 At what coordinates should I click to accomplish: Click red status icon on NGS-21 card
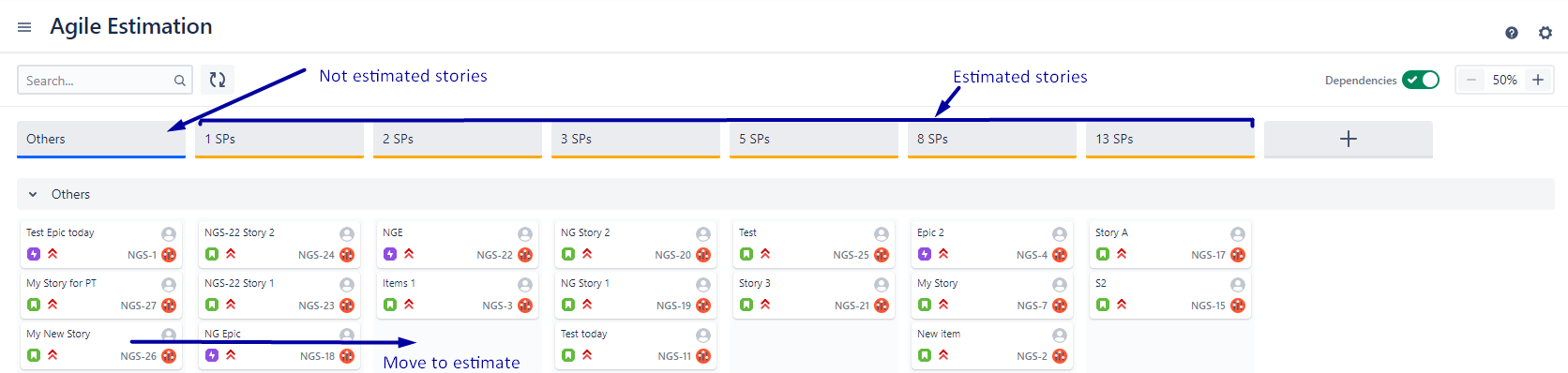(x=882, y=305)
